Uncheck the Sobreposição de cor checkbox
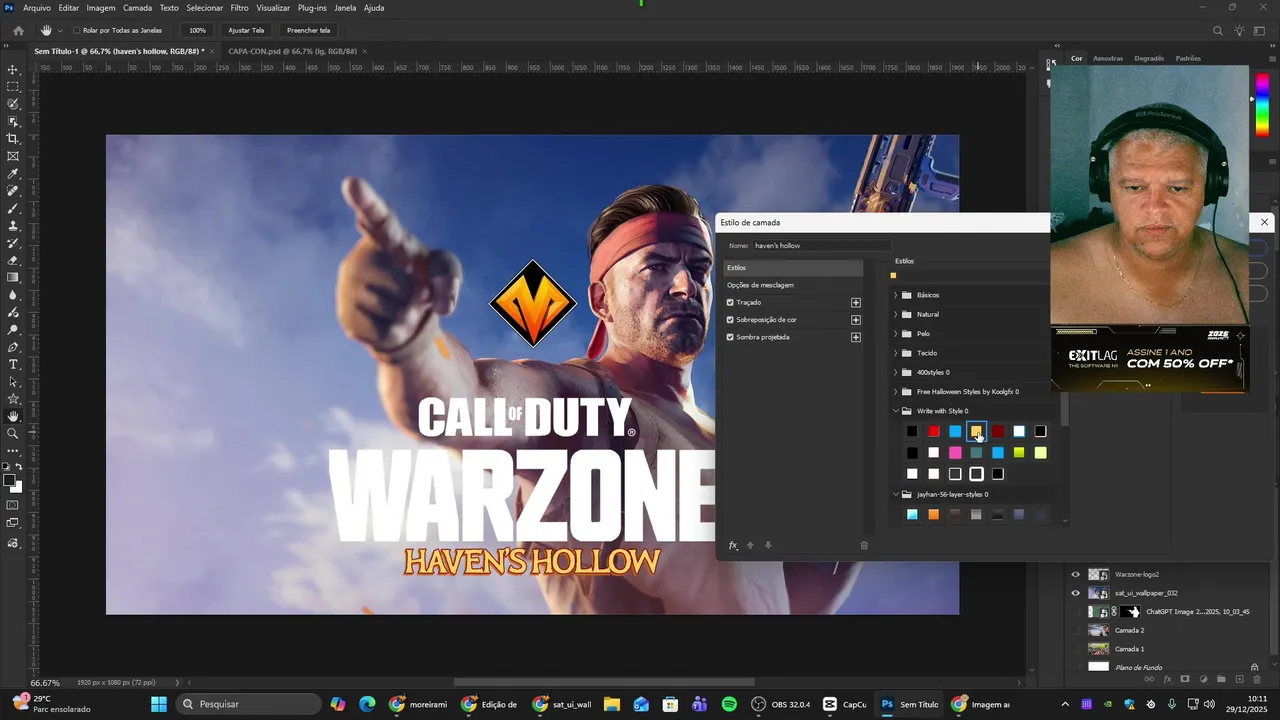This screenshot has width=1280, height=720. click(x=731, y=320)
